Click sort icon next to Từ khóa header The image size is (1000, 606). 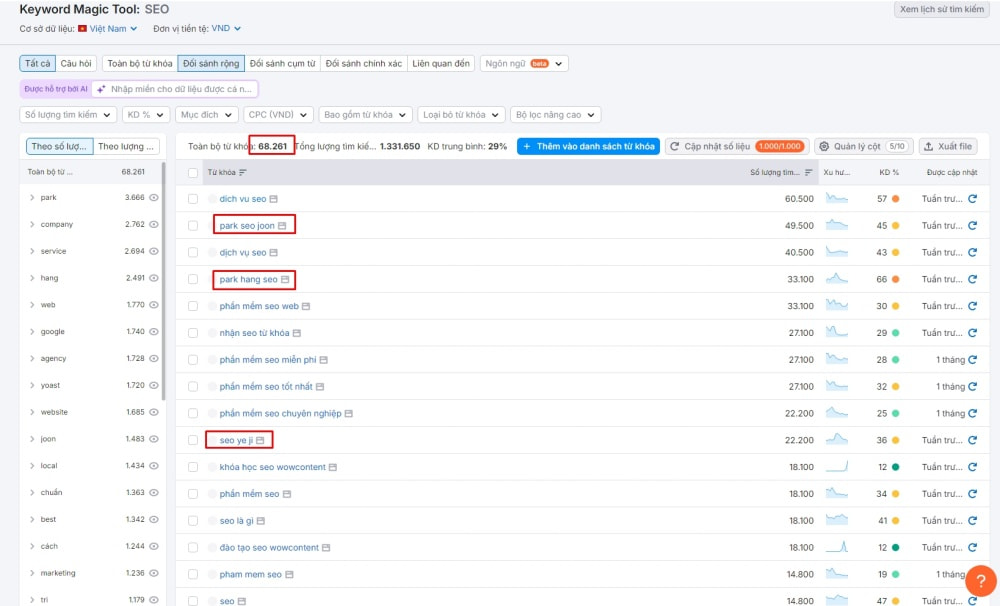(x=243, y=173)
